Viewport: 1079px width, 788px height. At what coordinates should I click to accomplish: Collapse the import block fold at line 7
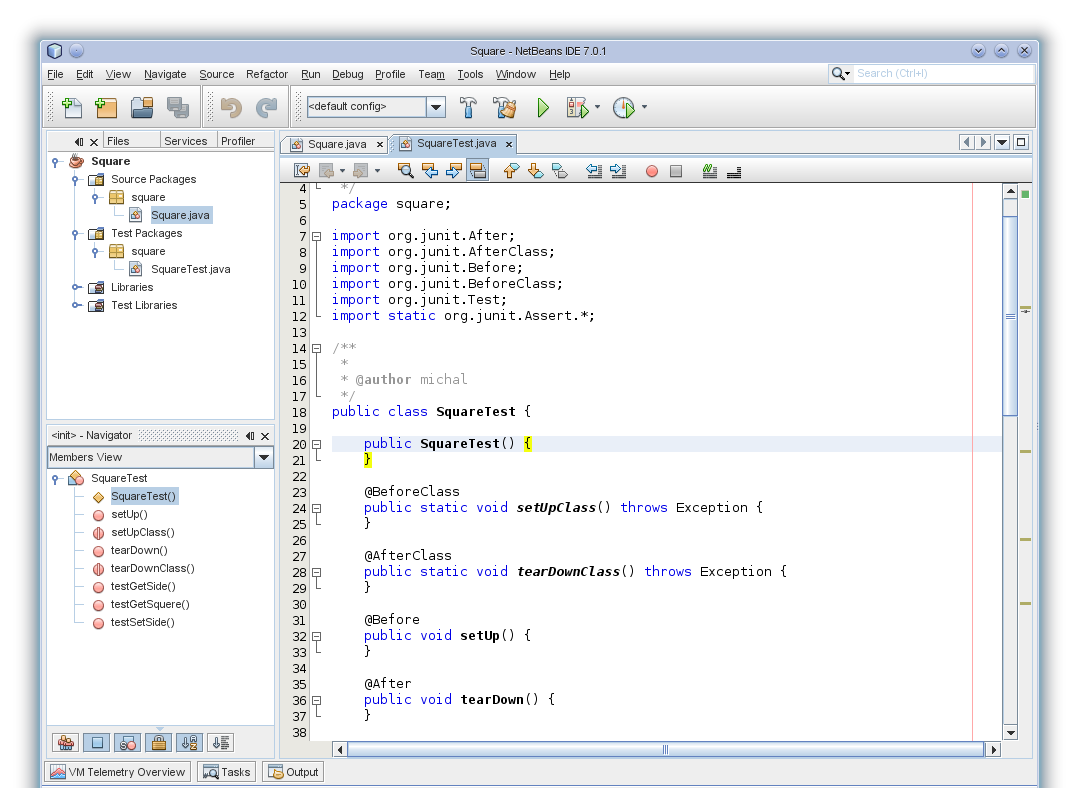pyautogui.click(x=317, y=236)
